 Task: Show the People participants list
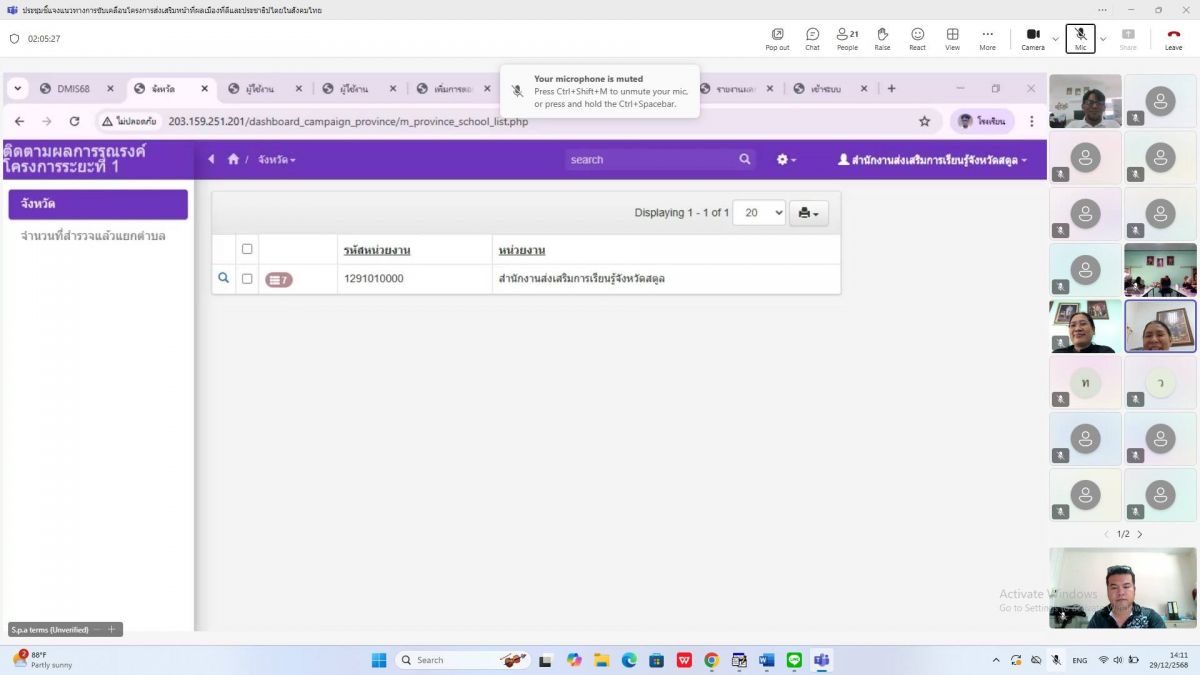pos(847,38)
